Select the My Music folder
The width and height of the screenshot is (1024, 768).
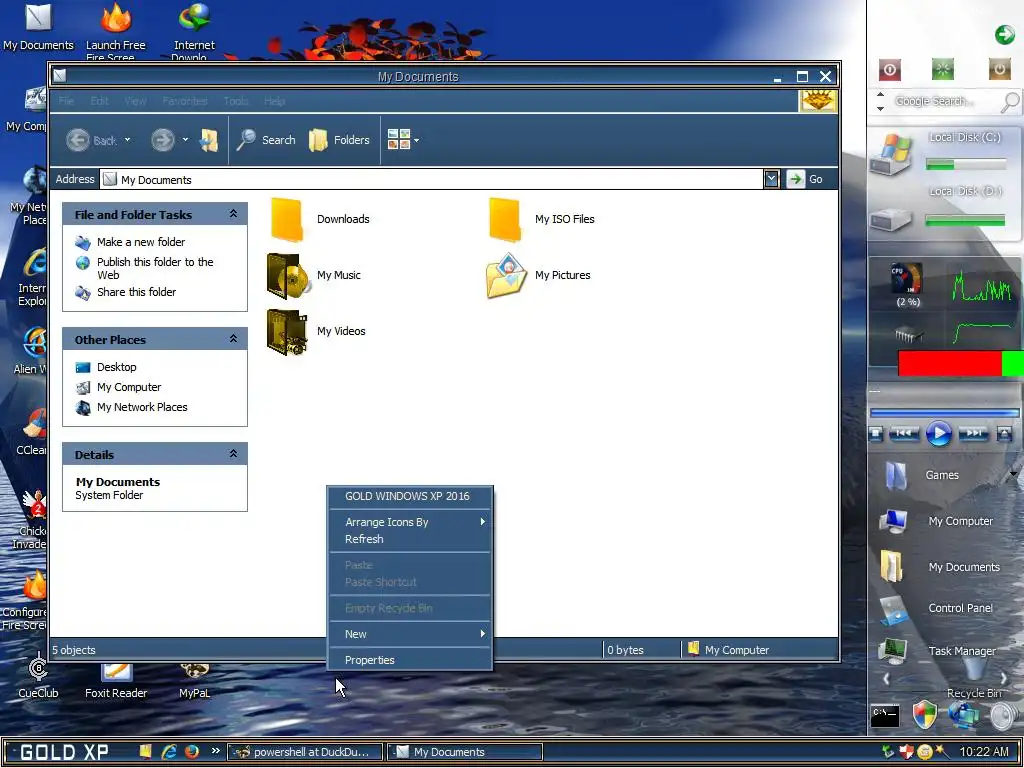pos(314,276)
